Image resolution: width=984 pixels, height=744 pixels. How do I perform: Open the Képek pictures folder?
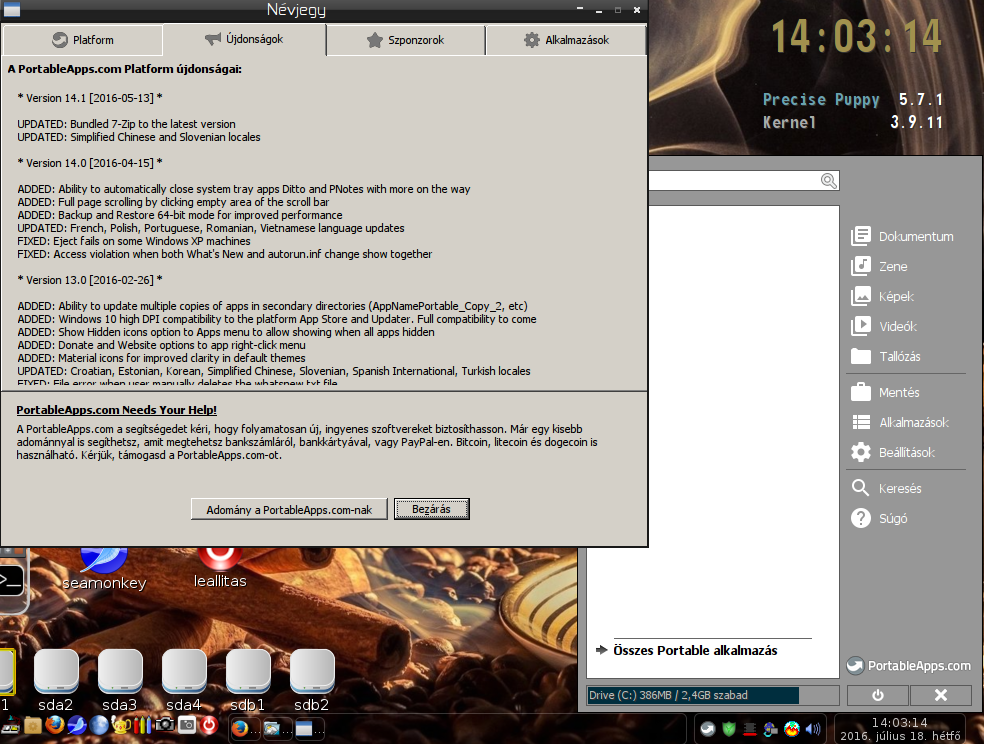[x=882, y=296]
